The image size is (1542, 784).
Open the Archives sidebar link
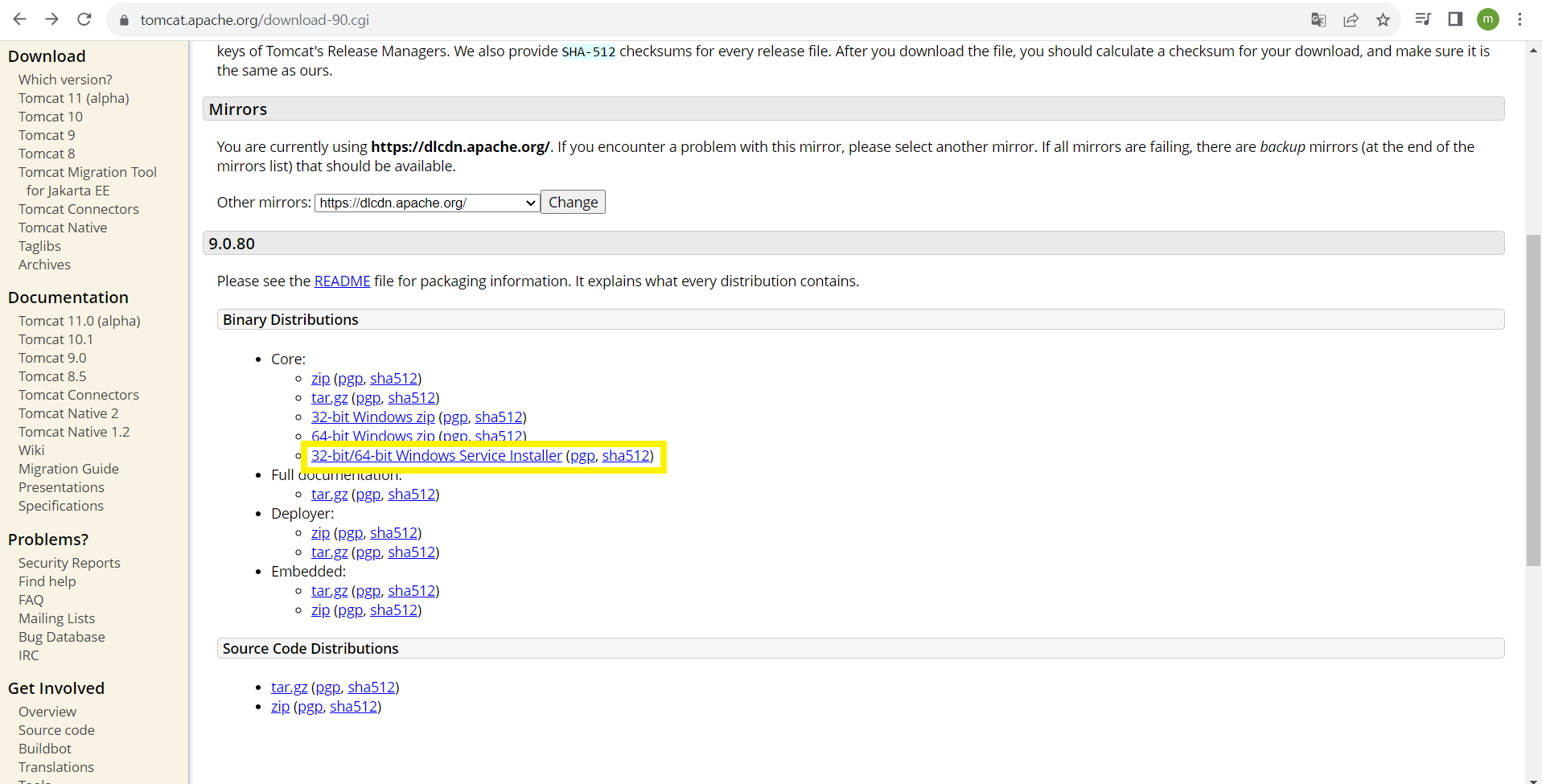44,265
